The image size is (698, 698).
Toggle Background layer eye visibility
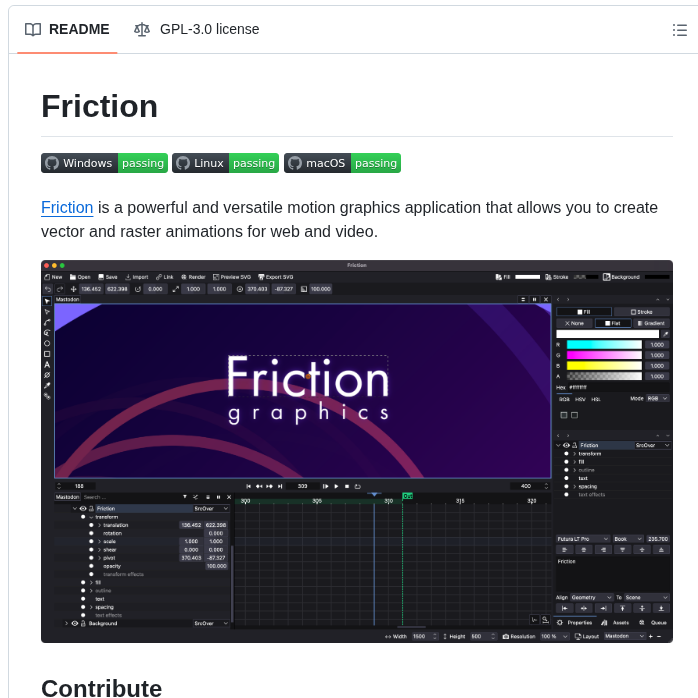point(75,623)
